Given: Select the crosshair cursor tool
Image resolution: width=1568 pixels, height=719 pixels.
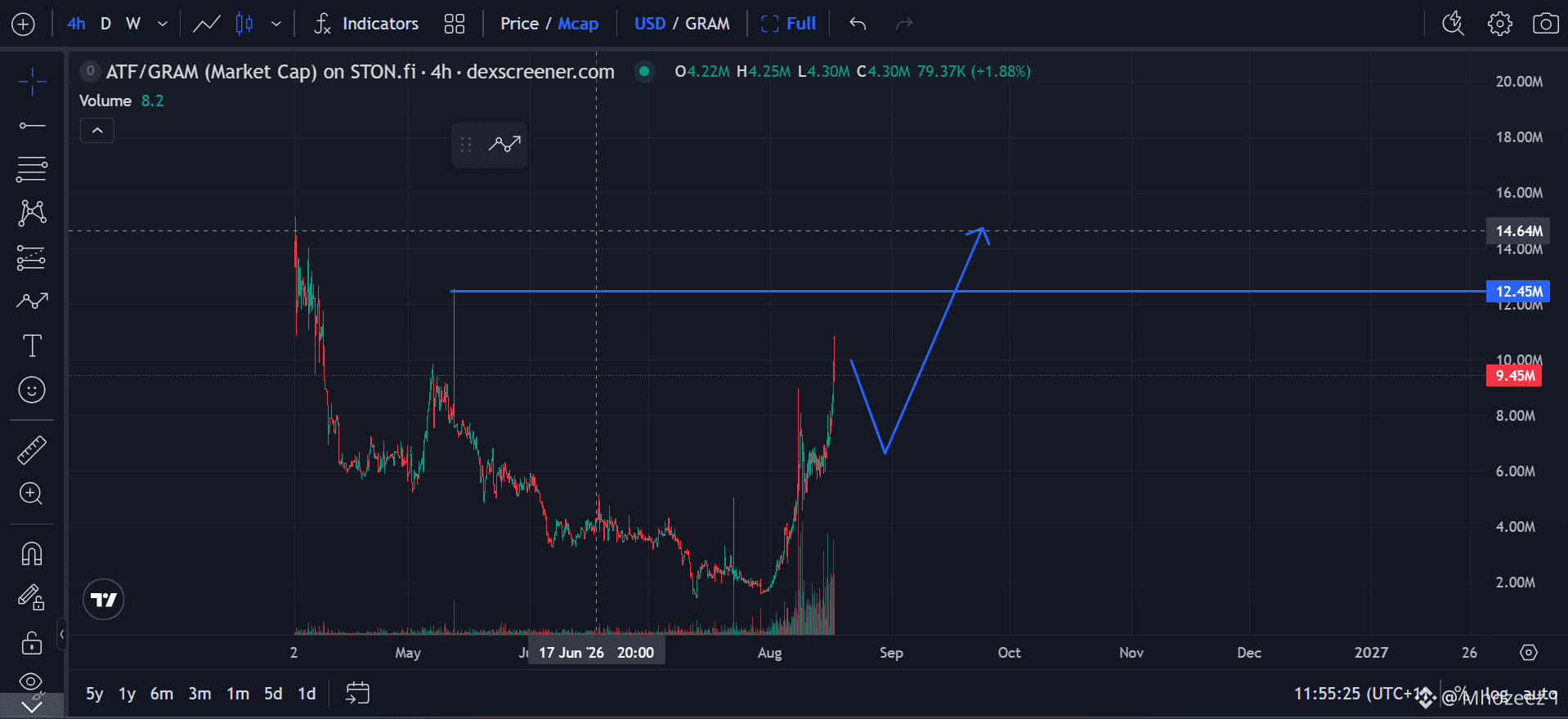Looking at the screenshot, I should click(32, 81).
